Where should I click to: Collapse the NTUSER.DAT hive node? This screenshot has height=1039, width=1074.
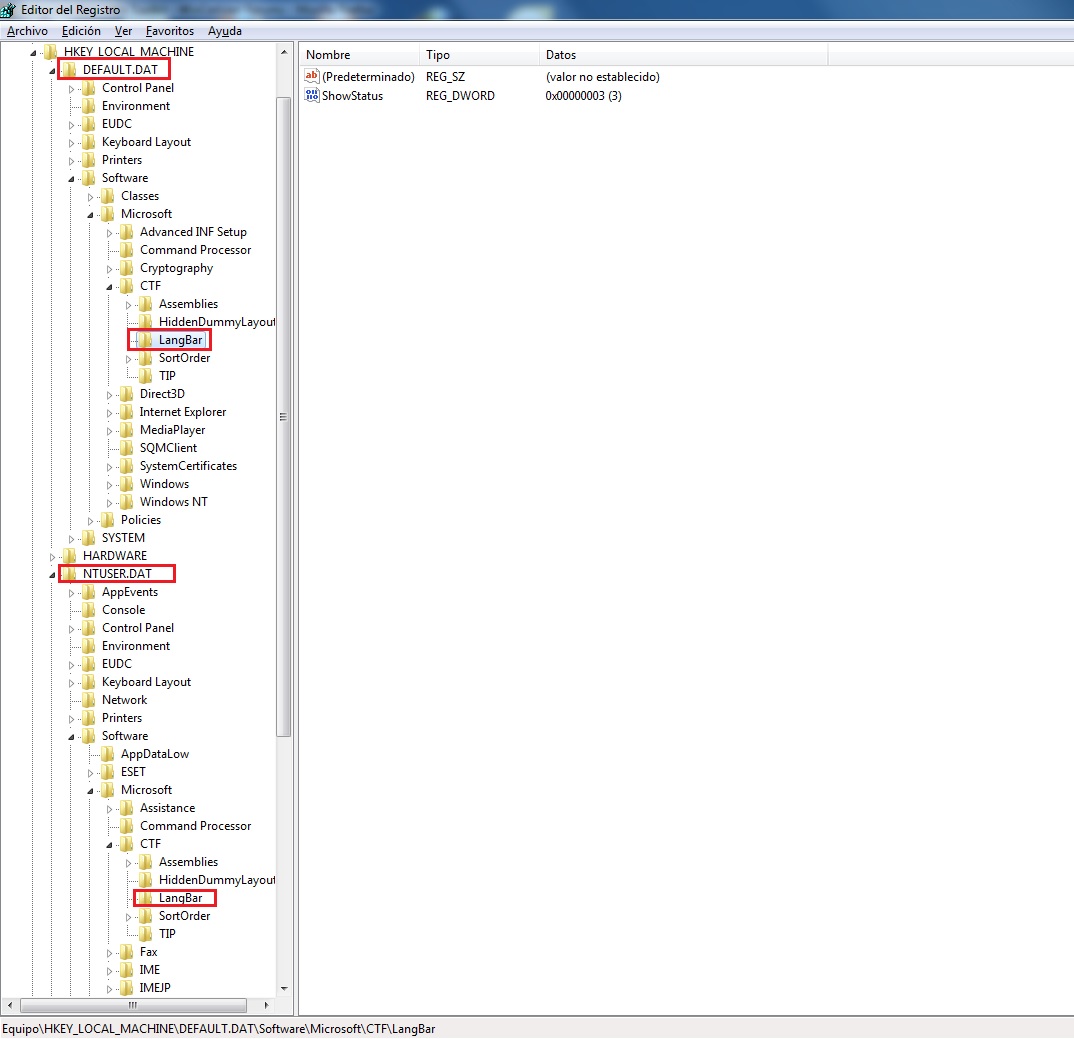click(52, 574)
